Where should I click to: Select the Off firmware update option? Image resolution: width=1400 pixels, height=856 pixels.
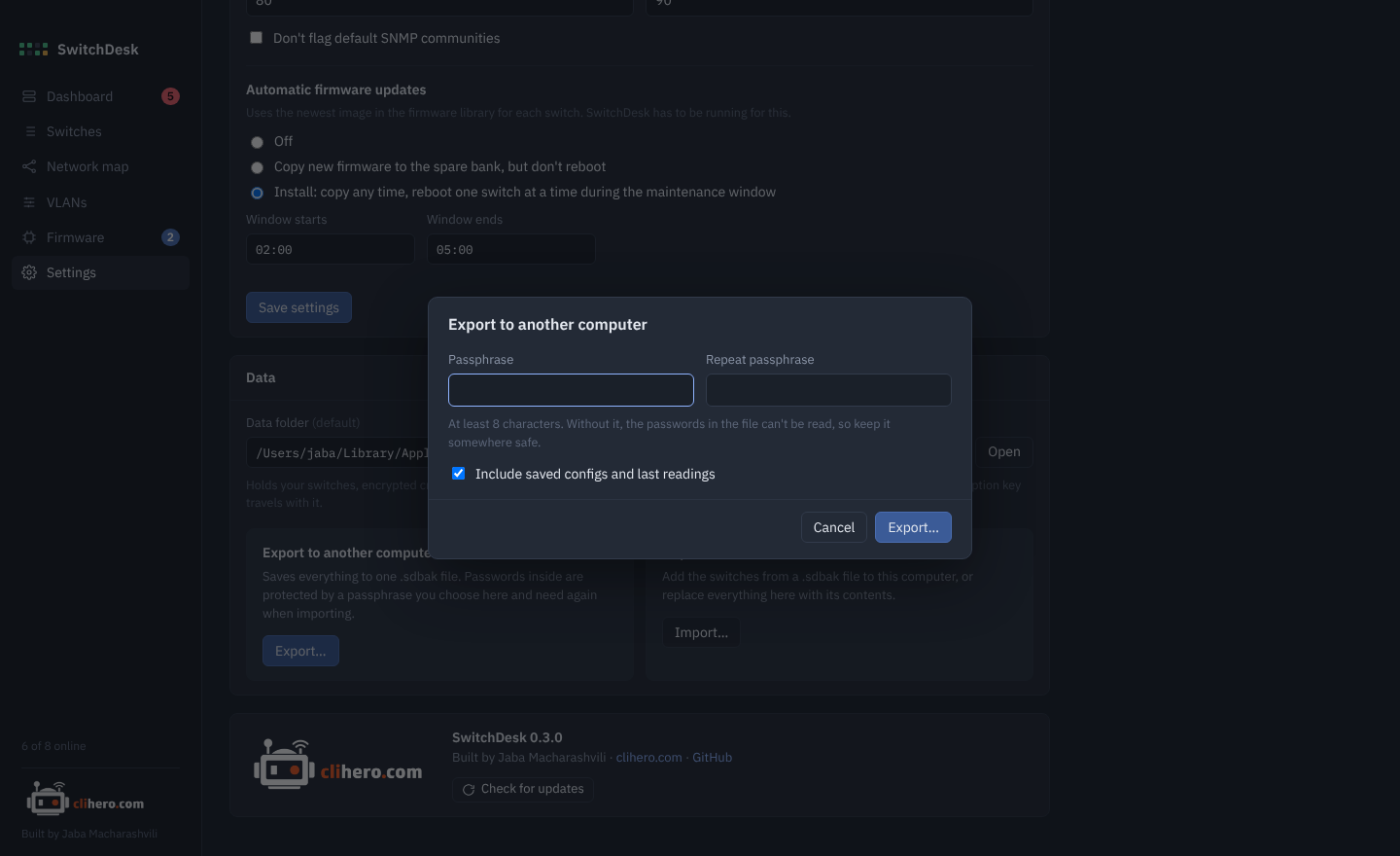257,142
